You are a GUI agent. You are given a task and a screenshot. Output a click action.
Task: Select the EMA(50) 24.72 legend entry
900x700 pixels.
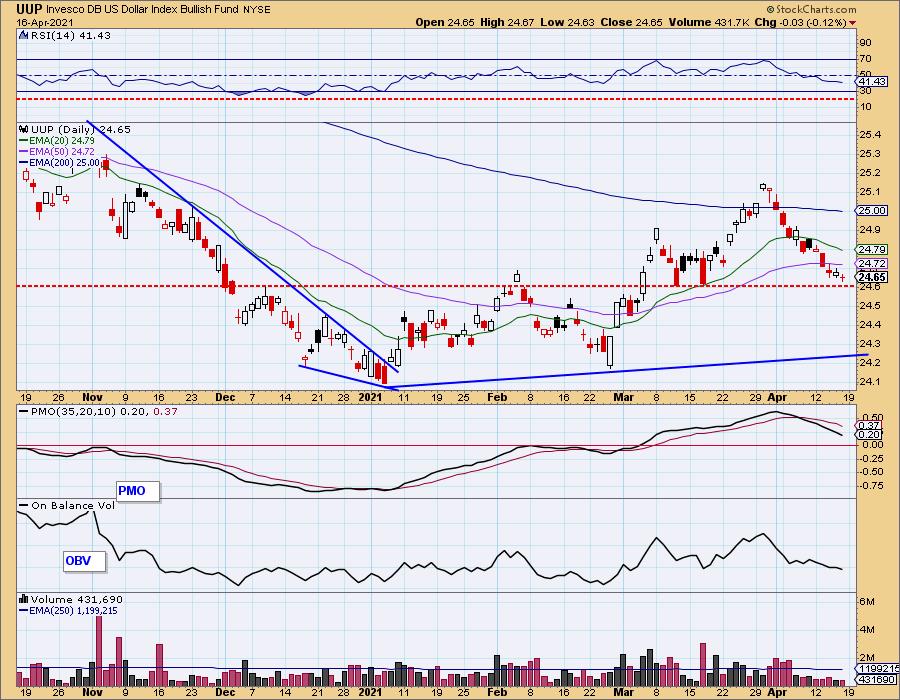click(x=57, y=151)
